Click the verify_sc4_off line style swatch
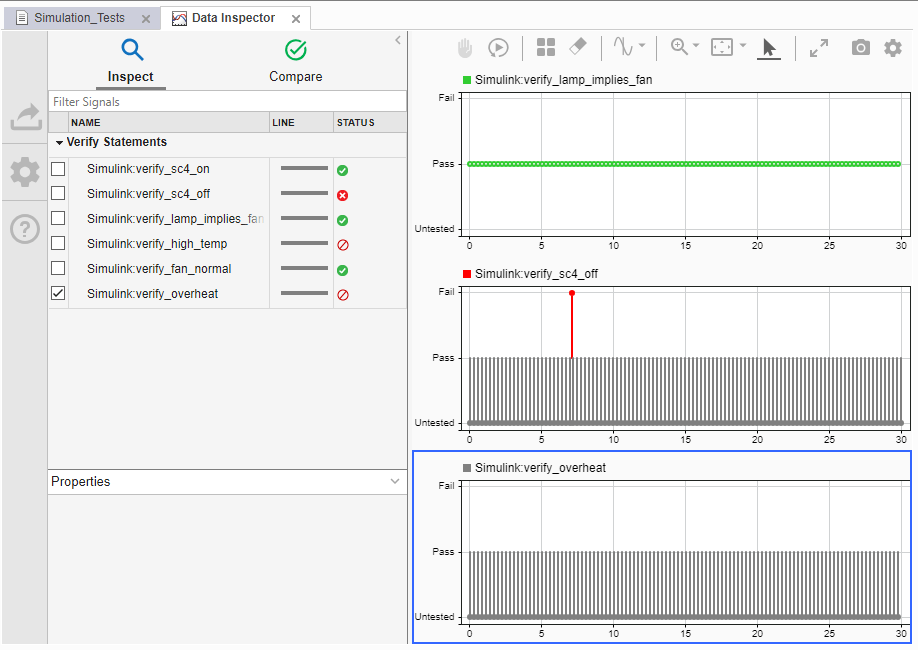This screenshot has height=650, width=918. tap(304, 194)
